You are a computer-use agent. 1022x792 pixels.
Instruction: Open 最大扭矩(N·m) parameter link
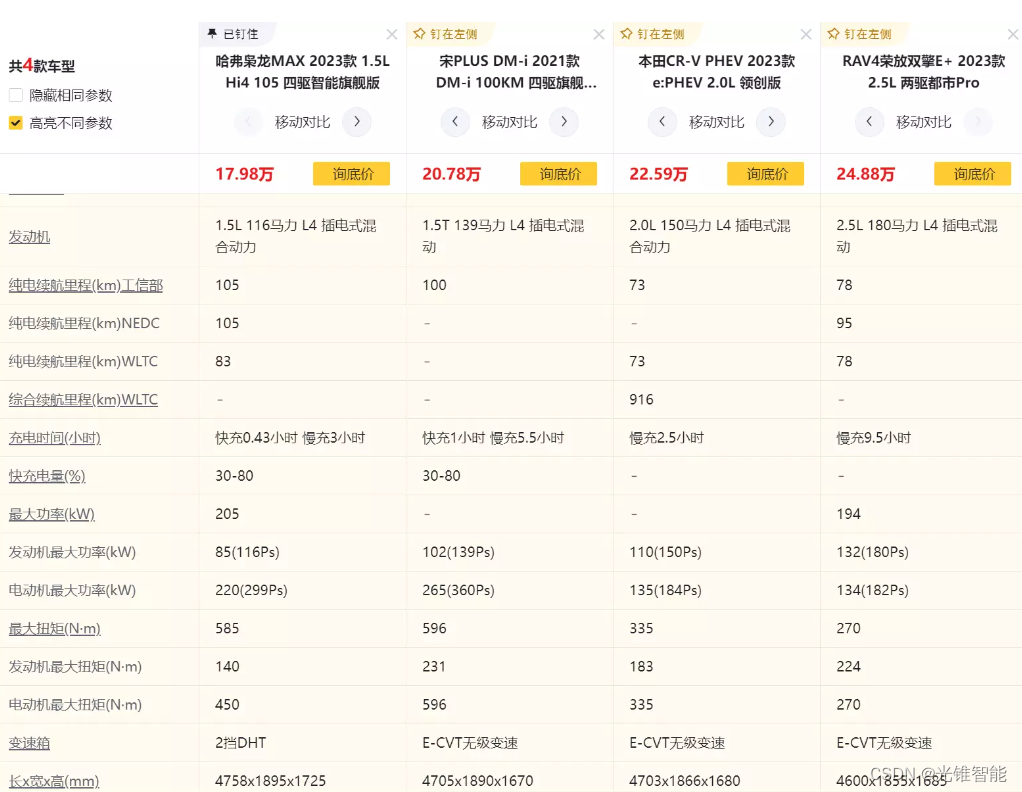[55, 629]
